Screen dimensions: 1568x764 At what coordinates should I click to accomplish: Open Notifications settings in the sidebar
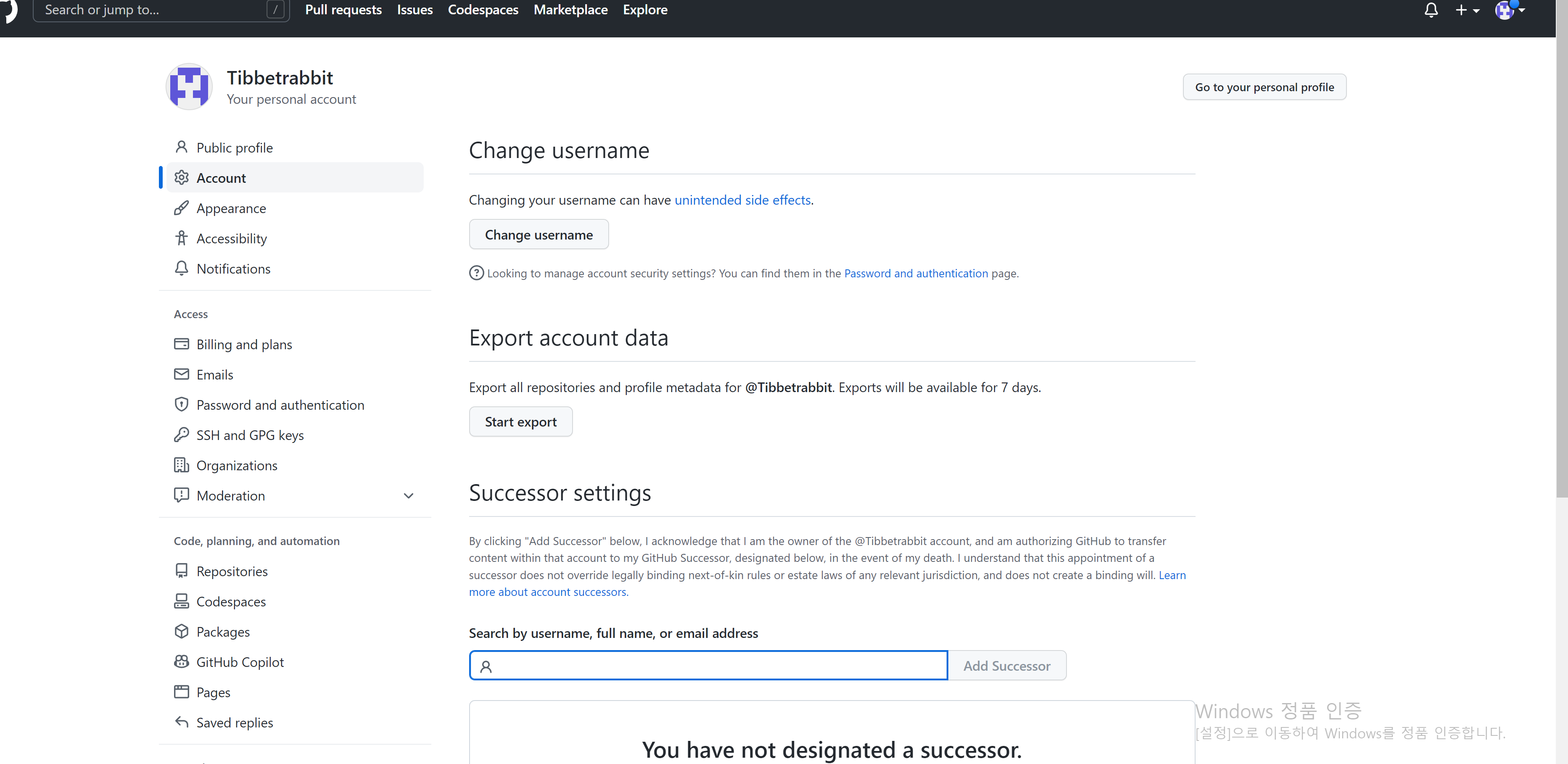[x=295, y=268]
